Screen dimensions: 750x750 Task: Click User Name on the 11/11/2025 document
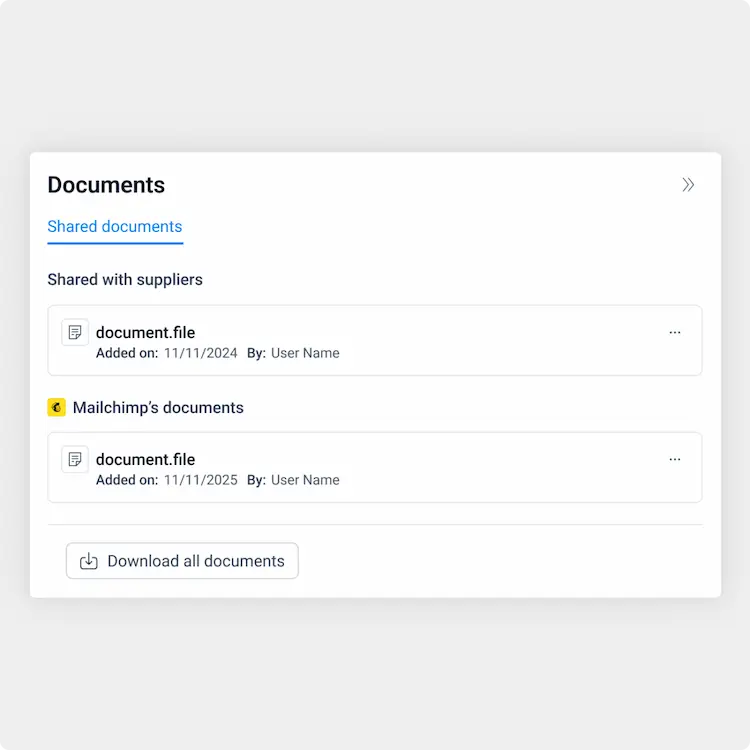[x=305, y=480]
